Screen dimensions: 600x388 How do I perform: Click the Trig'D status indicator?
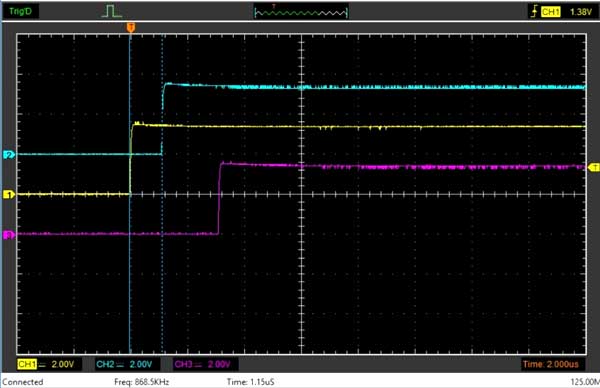point(20,11)
